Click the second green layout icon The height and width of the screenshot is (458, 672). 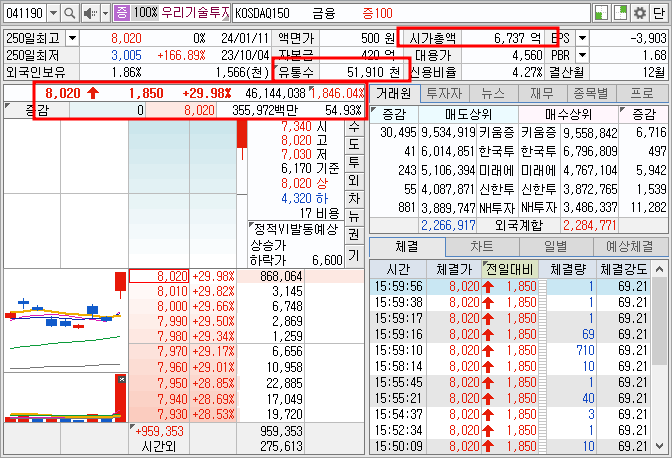coord(621,13)
